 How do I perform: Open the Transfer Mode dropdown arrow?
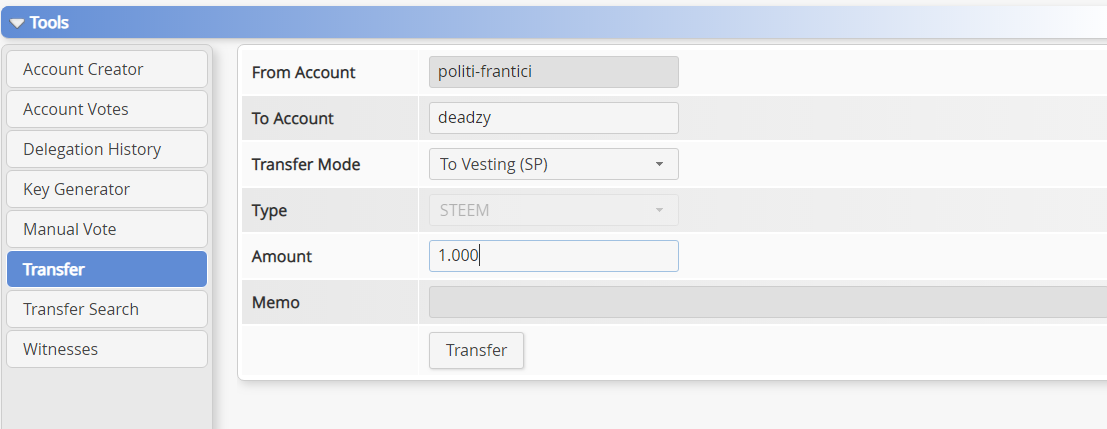pos(659,164)
